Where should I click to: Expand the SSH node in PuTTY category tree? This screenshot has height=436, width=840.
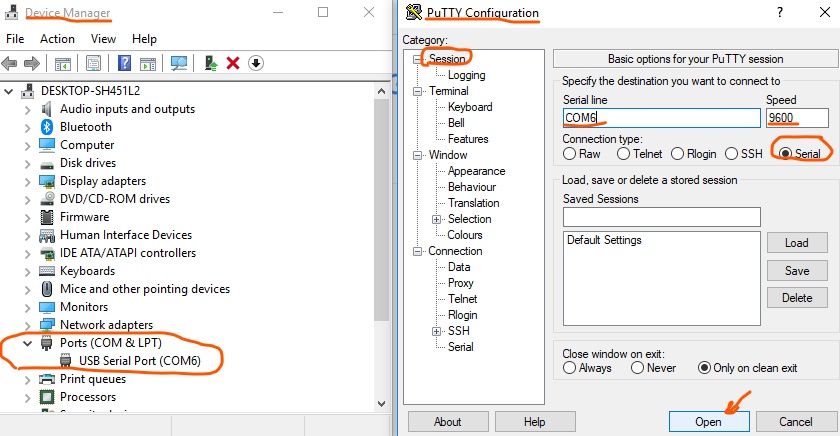coord(436,331)
